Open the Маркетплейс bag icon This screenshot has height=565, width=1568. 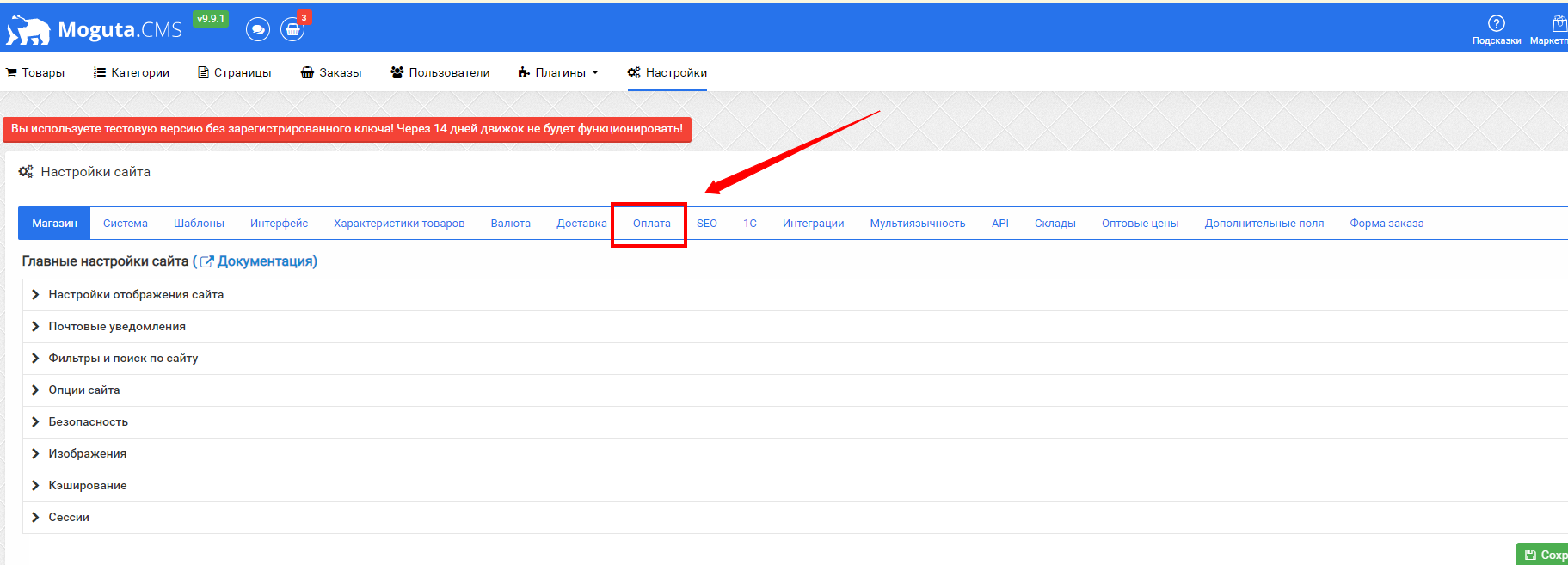pyautogui.click(x=1558, y=24)
